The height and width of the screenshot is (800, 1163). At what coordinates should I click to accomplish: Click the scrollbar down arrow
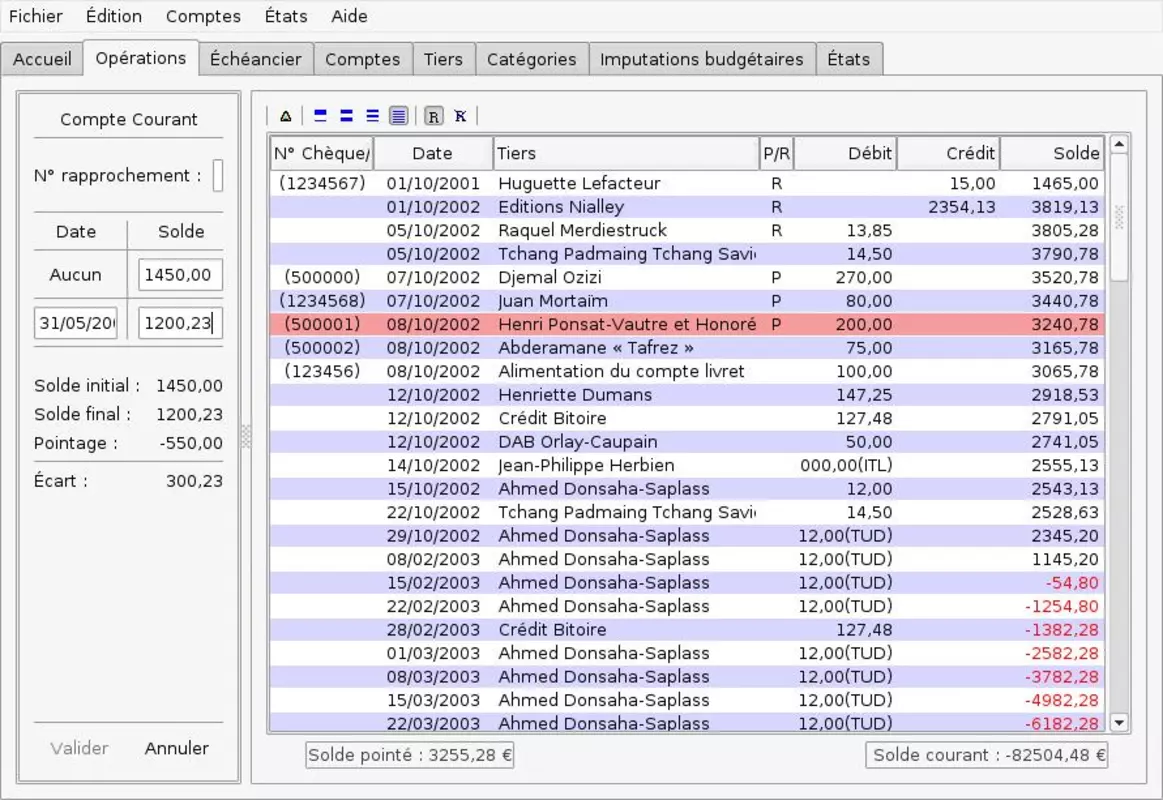click(1119, 722)
